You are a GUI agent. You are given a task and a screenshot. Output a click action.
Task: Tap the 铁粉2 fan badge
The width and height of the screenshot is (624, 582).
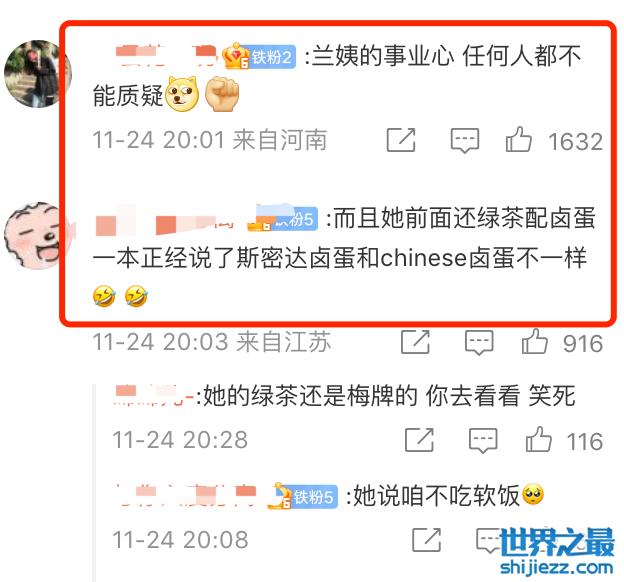[273, 57]
